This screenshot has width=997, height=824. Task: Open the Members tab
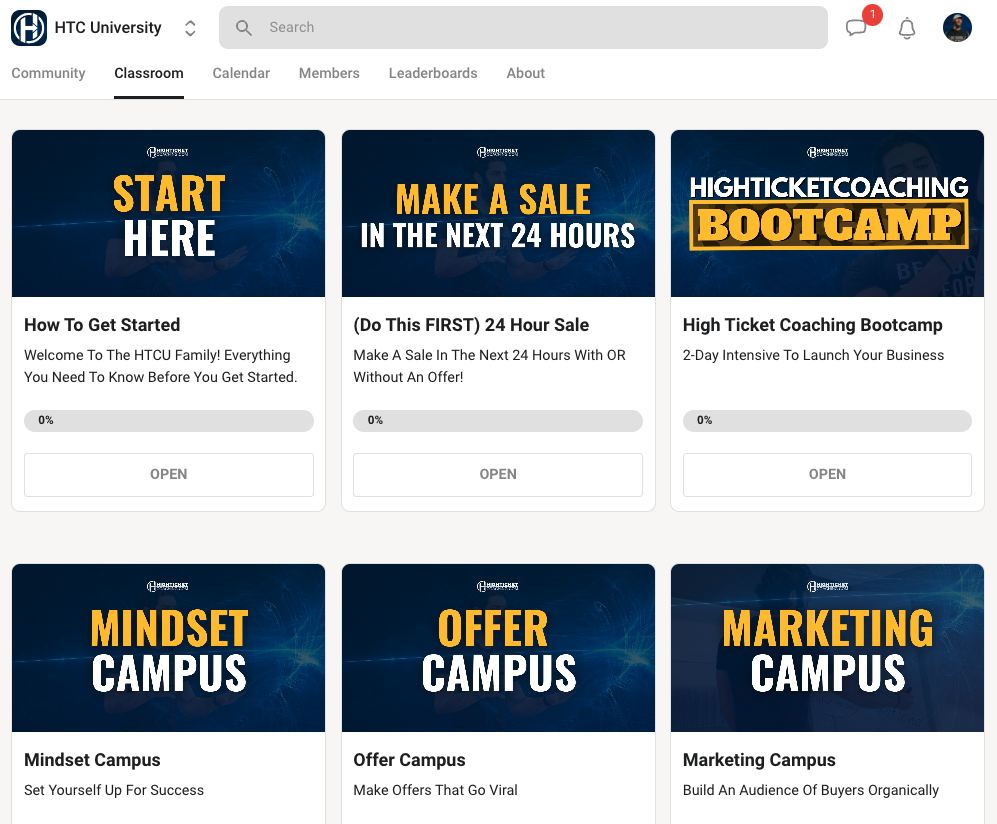[x=329, y=73]
